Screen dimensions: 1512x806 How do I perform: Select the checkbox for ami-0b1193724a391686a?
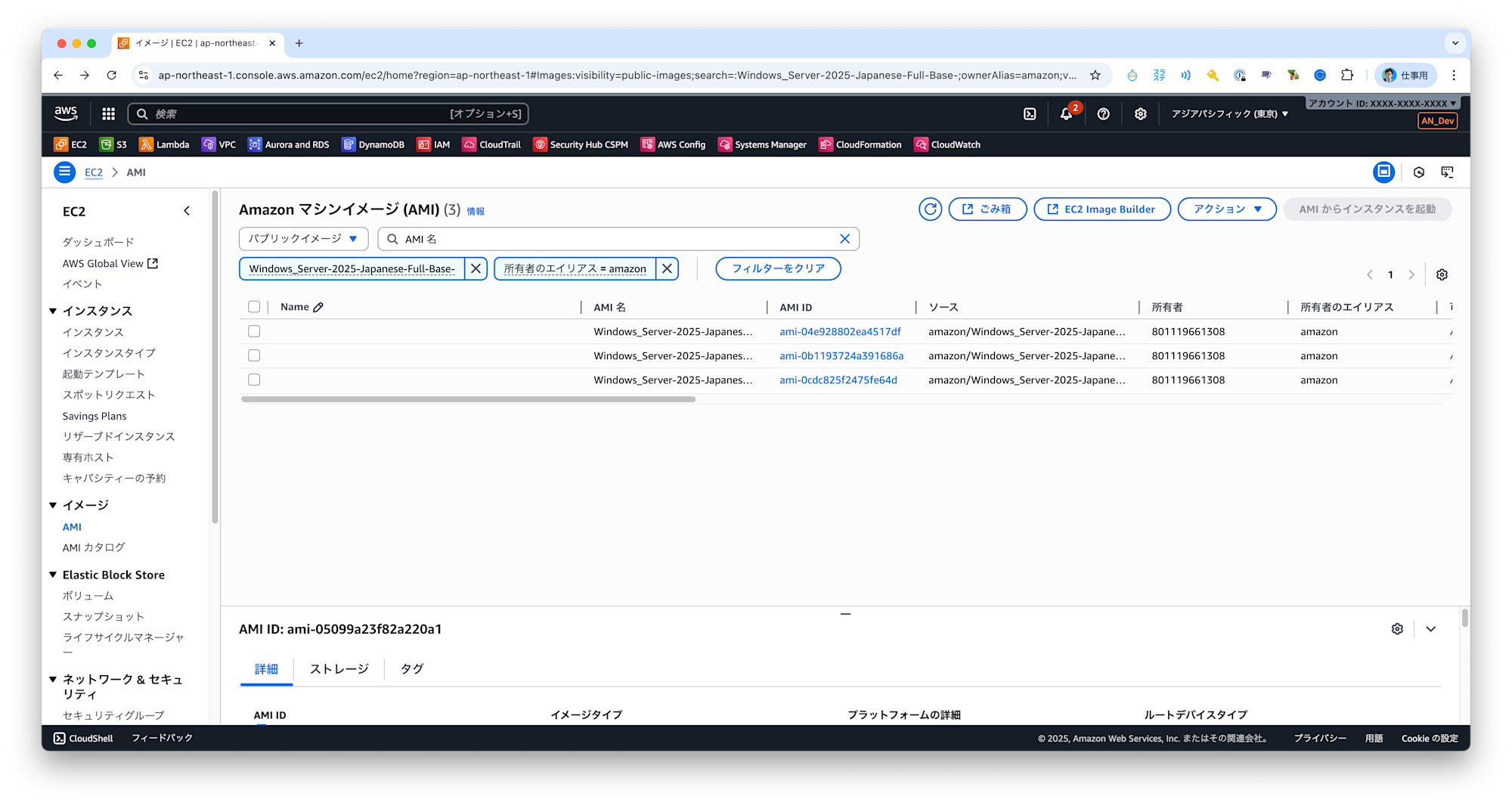click(x=254, y=355)
